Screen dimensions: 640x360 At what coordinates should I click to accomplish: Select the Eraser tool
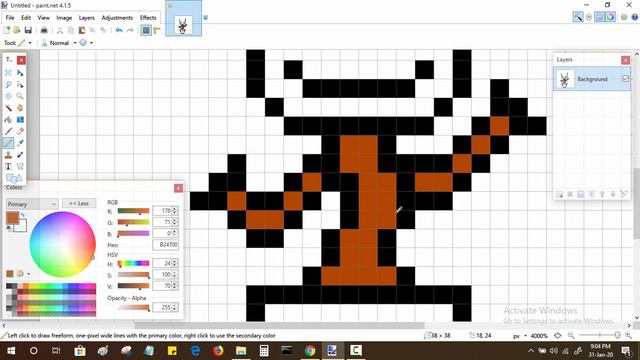20,131
